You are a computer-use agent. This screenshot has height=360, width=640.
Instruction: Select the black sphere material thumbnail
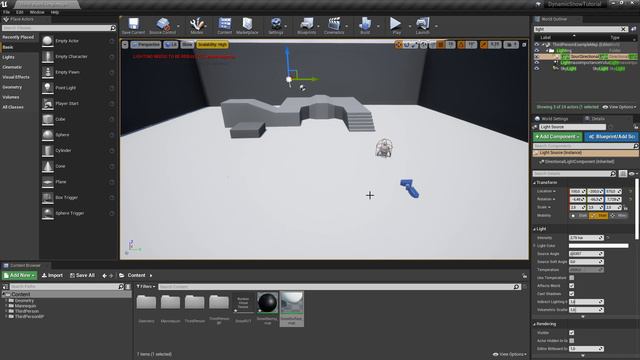click(268, 303)
